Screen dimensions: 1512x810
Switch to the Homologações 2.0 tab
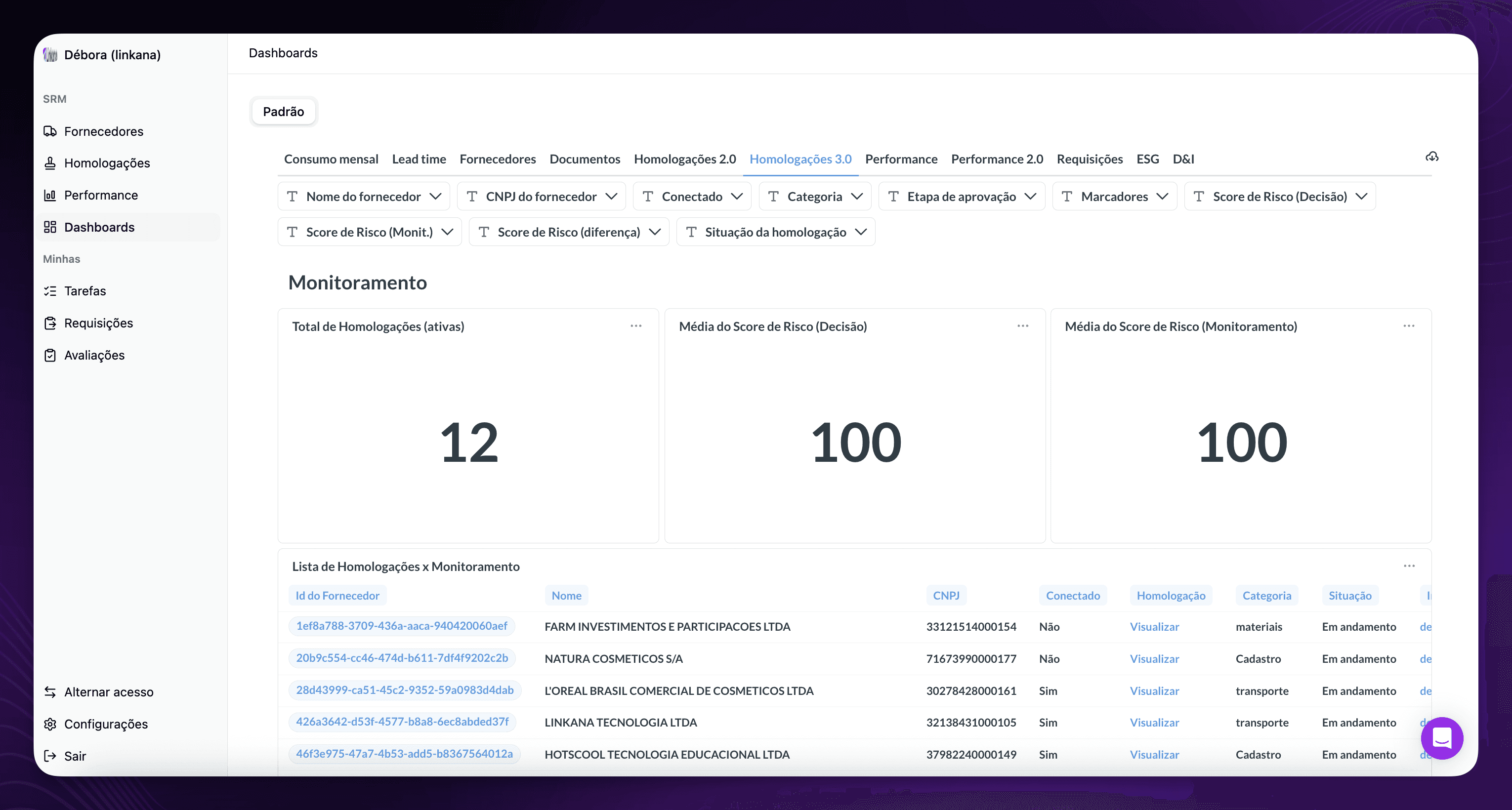click(x=684, y=159)
